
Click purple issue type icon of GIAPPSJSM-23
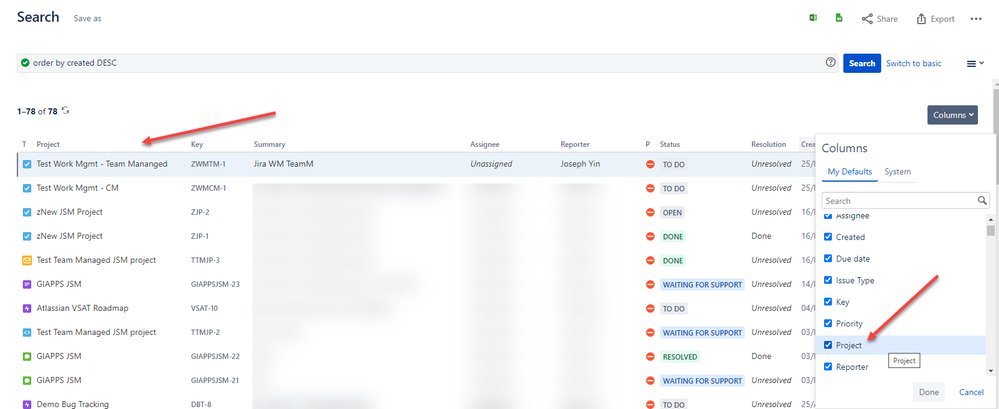[x=27, y=284]
